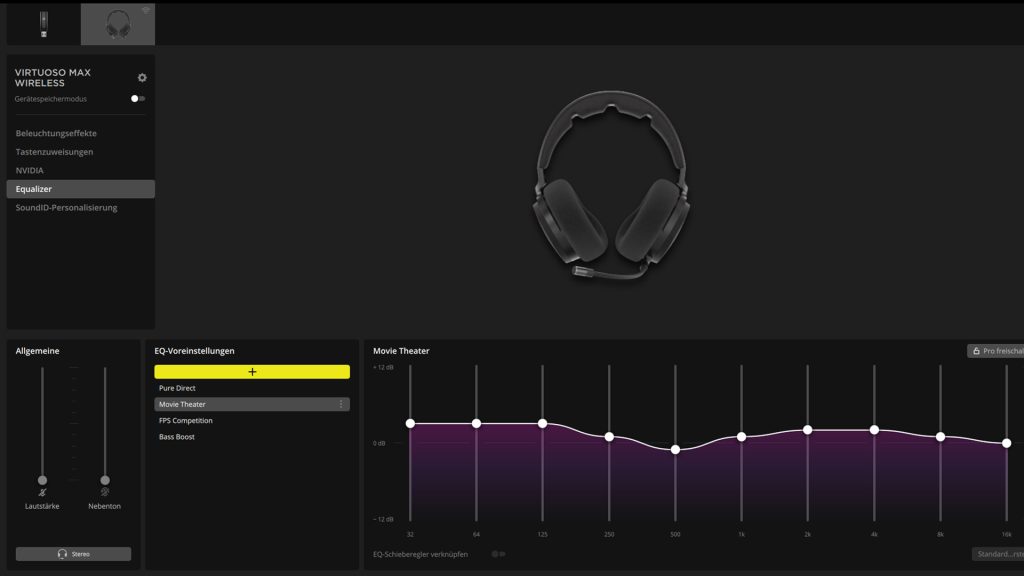This screenshot has width=1024, height=576.
Task: Click the 500 Hz EQ band handle
Action: 675,449
